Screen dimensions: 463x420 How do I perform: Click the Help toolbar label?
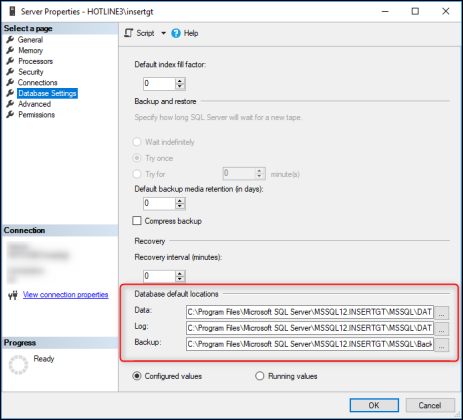[x=191, y=33]
